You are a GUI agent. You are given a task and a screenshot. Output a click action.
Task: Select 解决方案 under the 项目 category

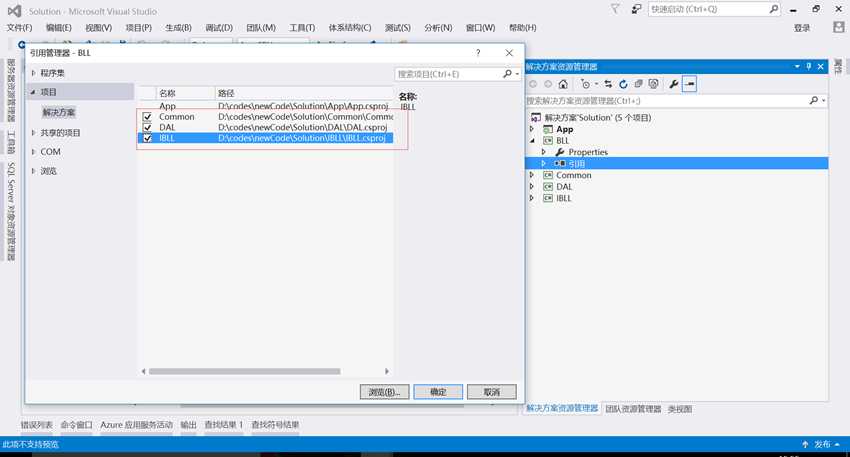[59, 112]
